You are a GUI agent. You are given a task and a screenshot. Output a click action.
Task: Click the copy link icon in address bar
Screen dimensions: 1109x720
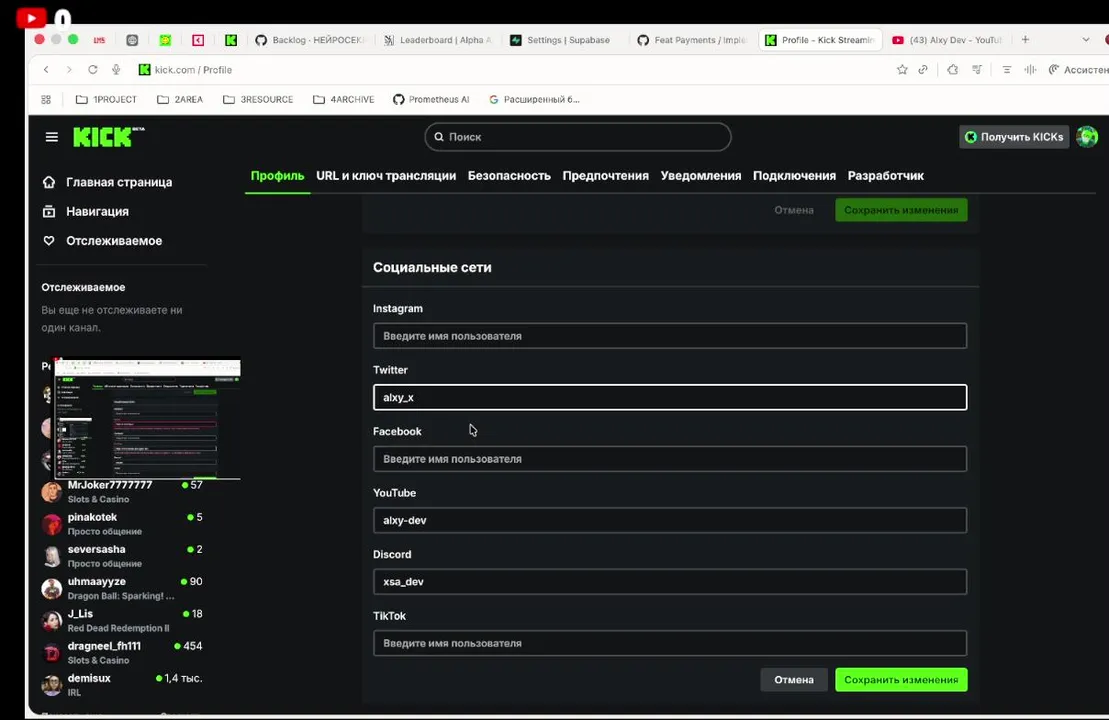pyautogui.click(x=923, y=69)
